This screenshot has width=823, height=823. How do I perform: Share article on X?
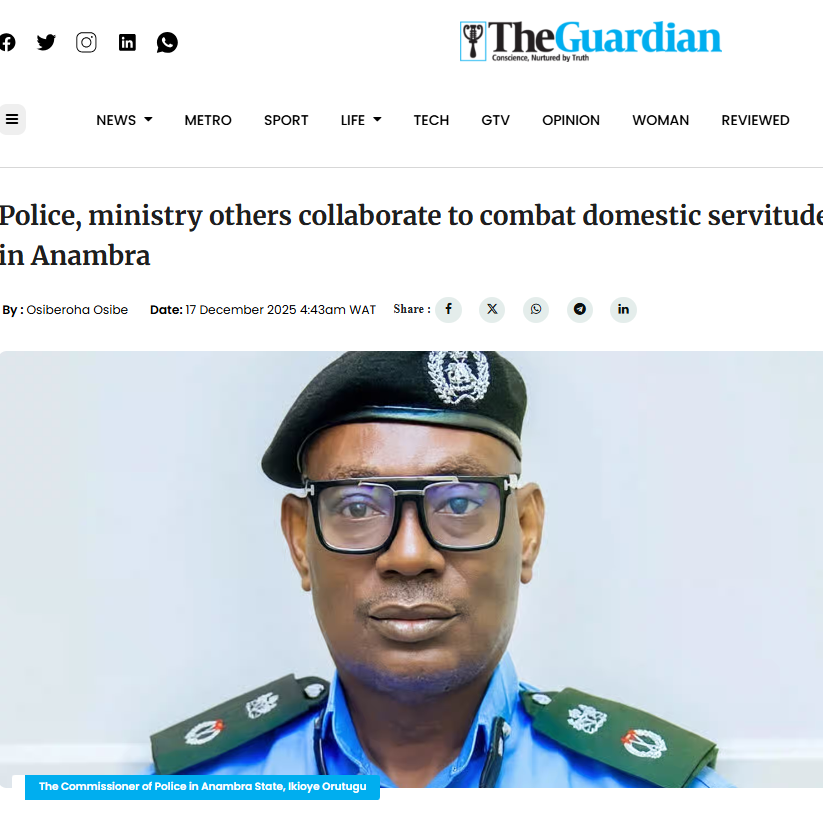492,309
